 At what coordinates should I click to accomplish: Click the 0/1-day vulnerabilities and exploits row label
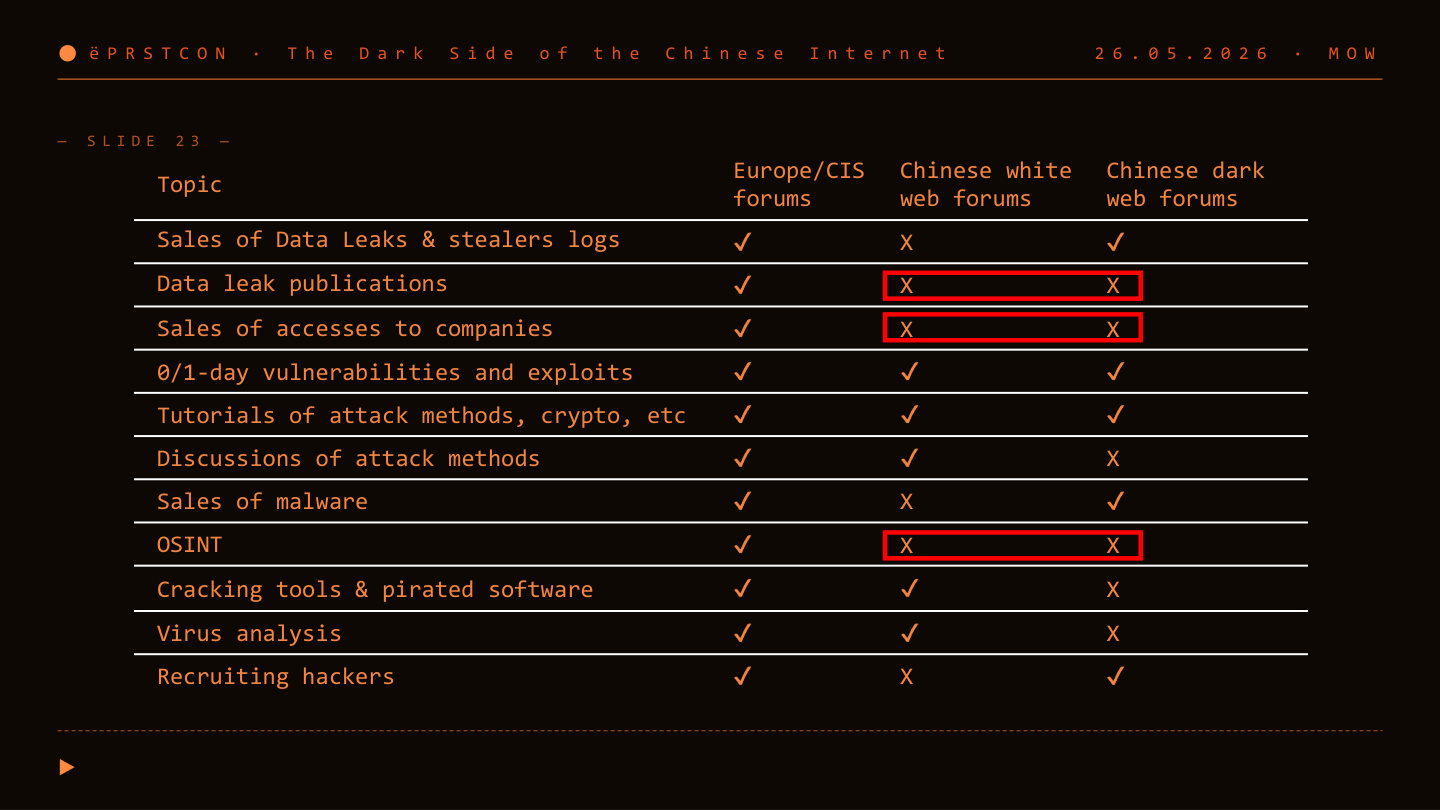395,373
